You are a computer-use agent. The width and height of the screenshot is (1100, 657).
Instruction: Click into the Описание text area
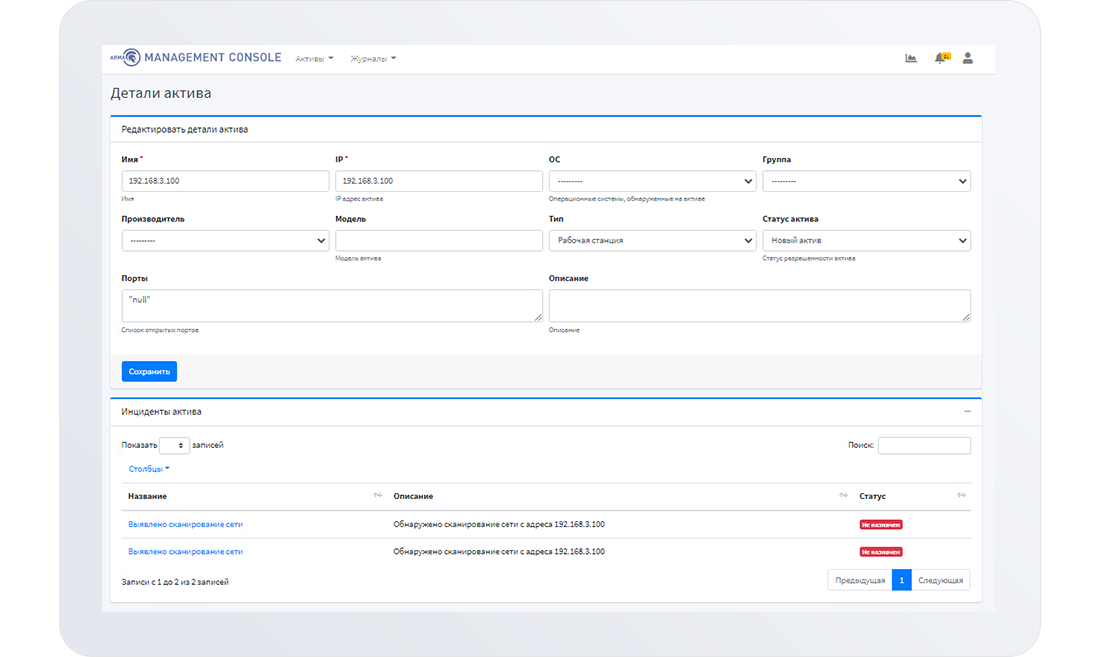click(x=760, y=306)
